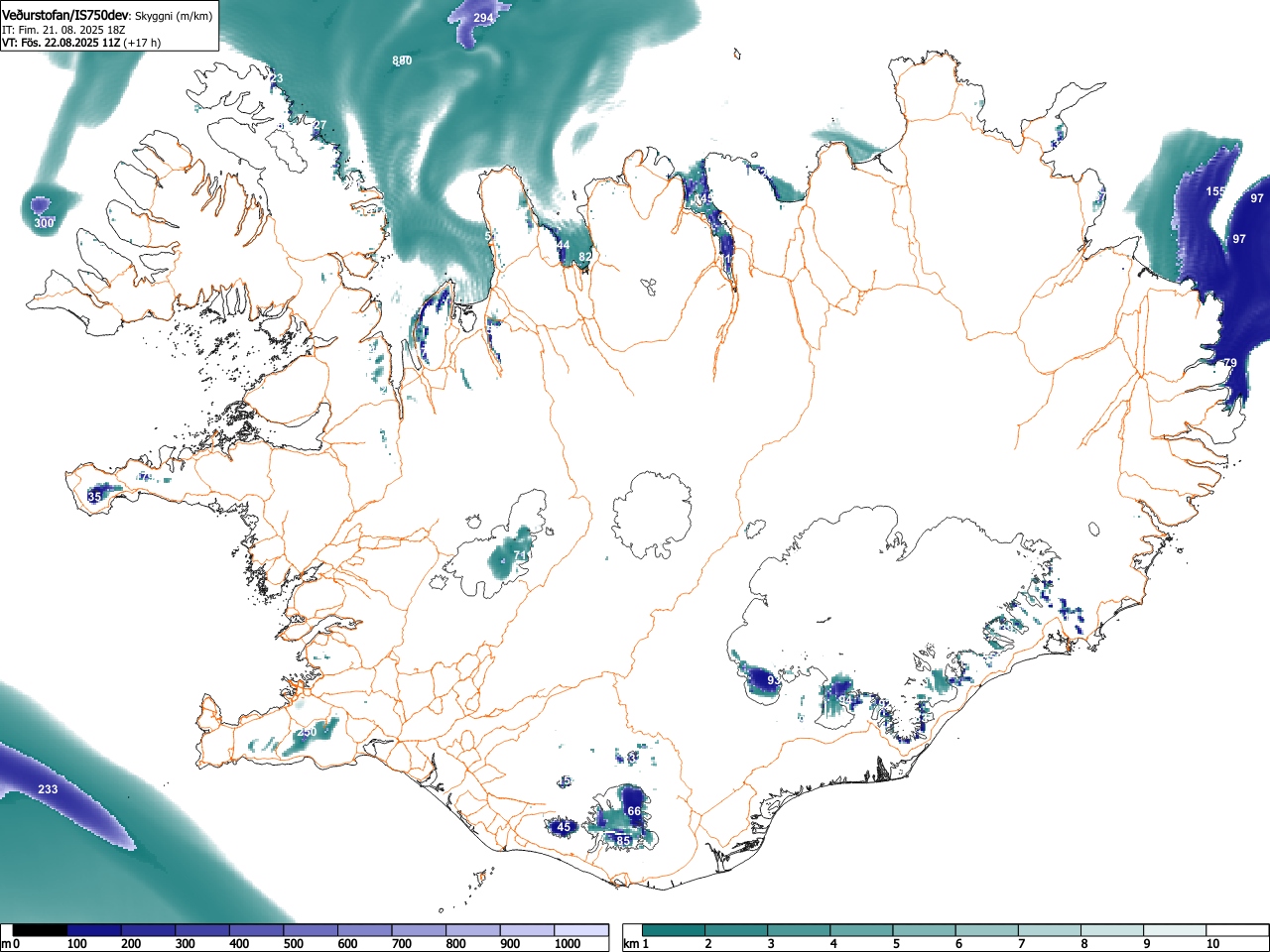The width and height of the screenshot is (1270, 952).
Task: Click the Veðurstofan/IS750dev title text
Action: coord(65,15)
